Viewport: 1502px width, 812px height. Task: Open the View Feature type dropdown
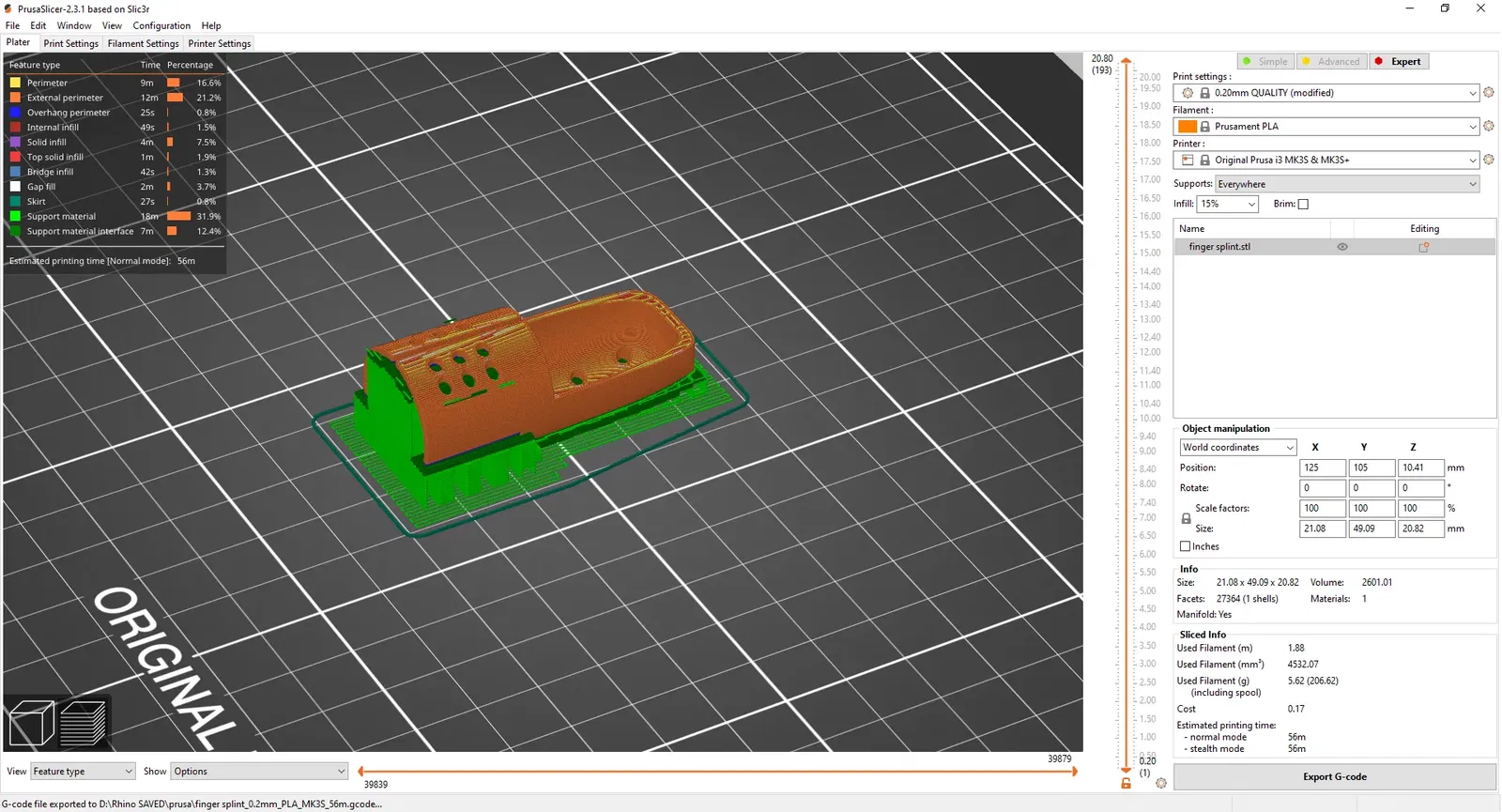(x=84, y=772)
